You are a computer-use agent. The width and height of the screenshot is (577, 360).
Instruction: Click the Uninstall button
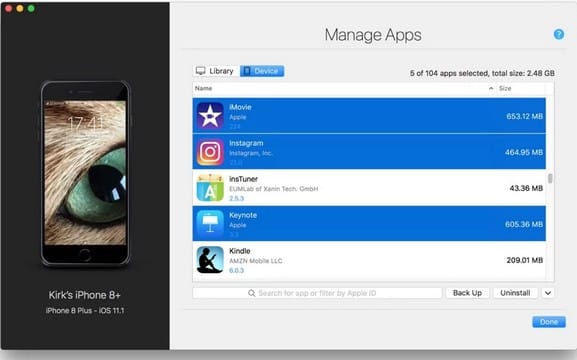click(x=515, y=293)
